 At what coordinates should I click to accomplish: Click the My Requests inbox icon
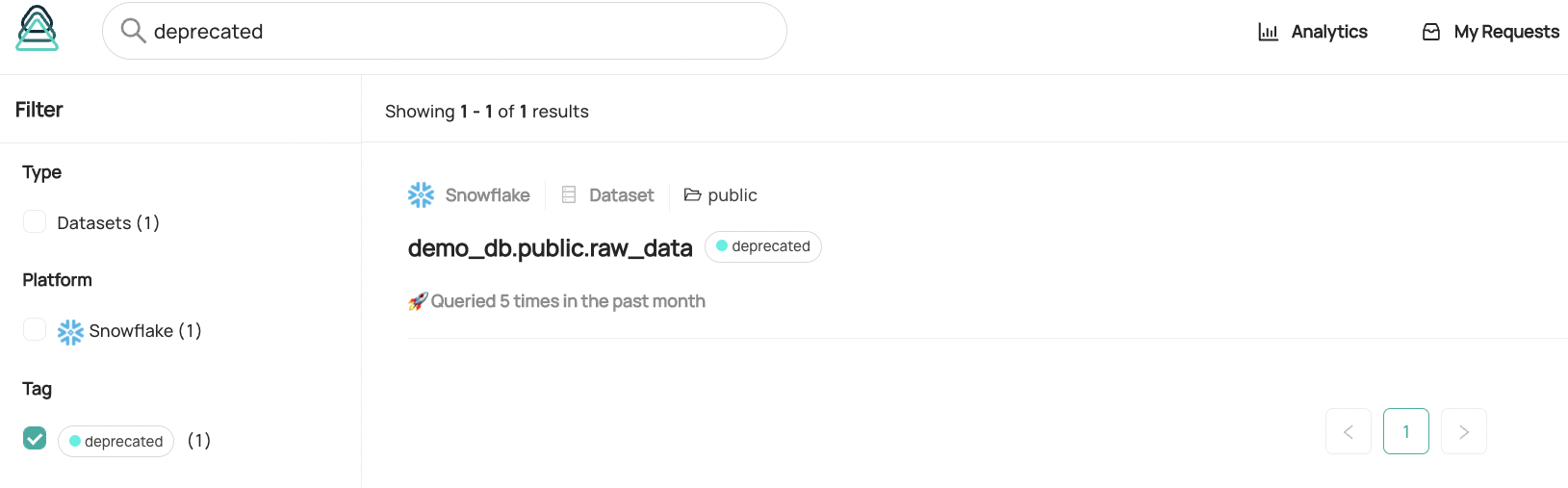pos(1431,32)
